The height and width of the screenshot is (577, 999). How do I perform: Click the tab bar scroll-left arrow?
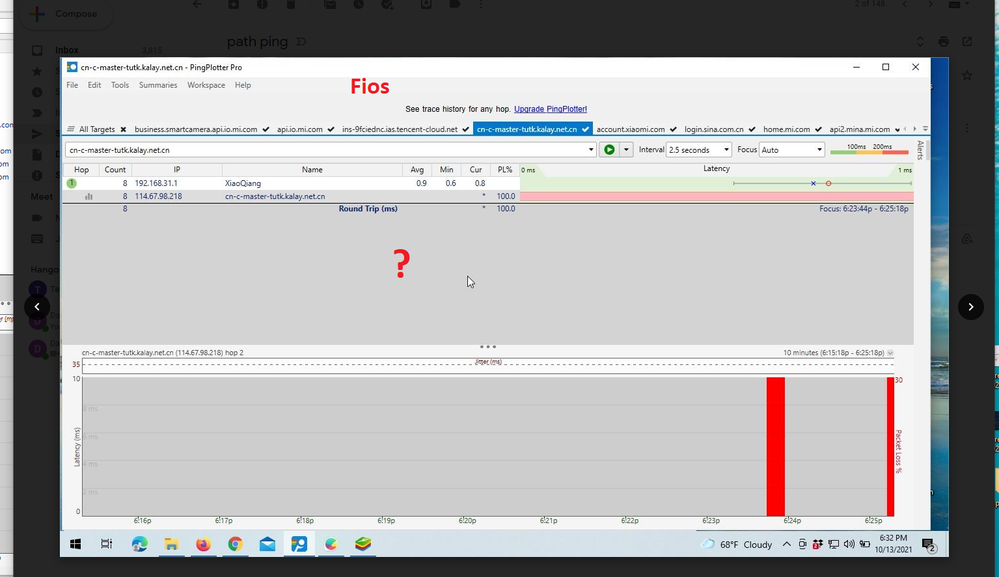[x=905, y=129]
